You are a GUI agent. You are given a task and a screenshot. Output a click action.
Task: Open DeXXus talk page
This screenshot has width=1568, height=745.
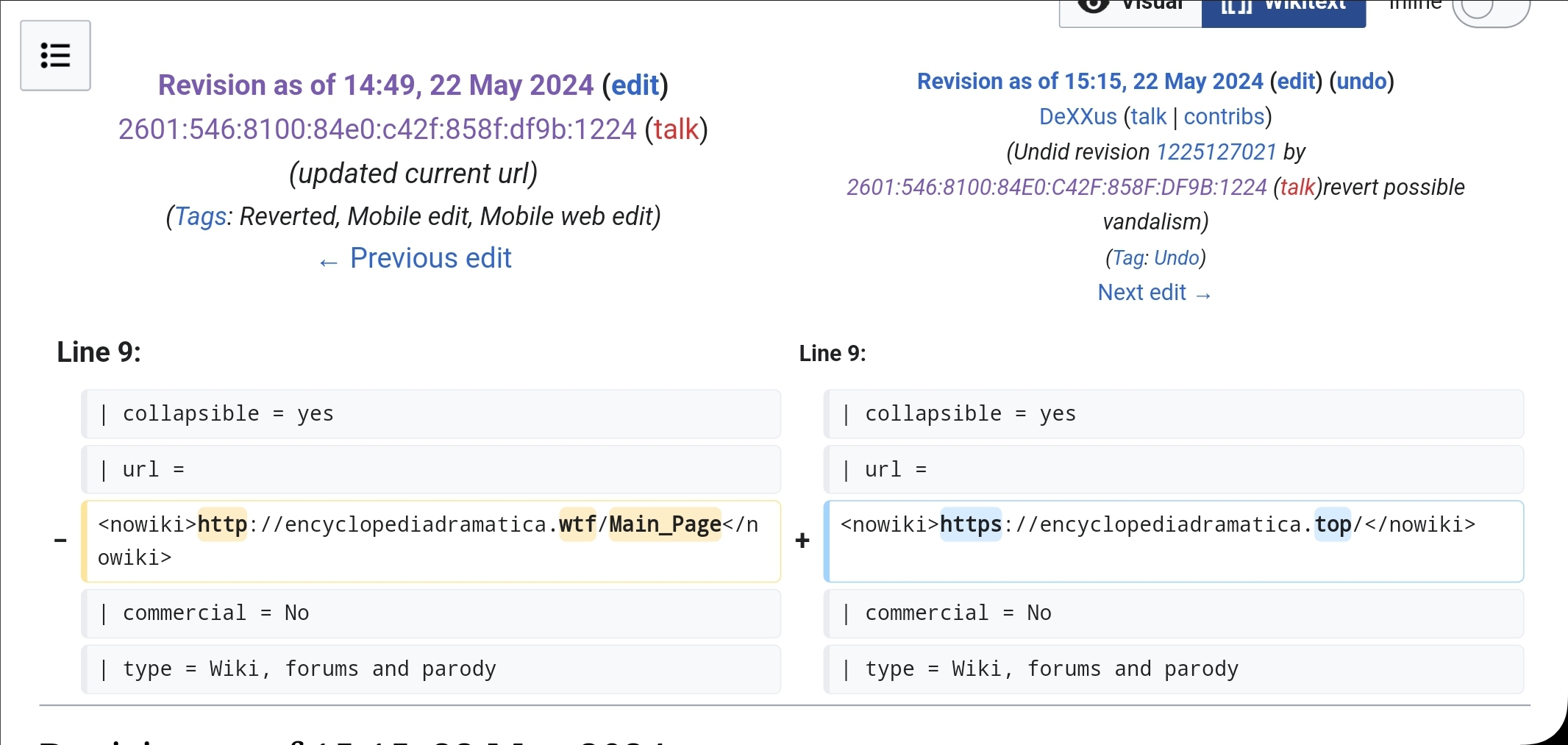point(1149,116)
